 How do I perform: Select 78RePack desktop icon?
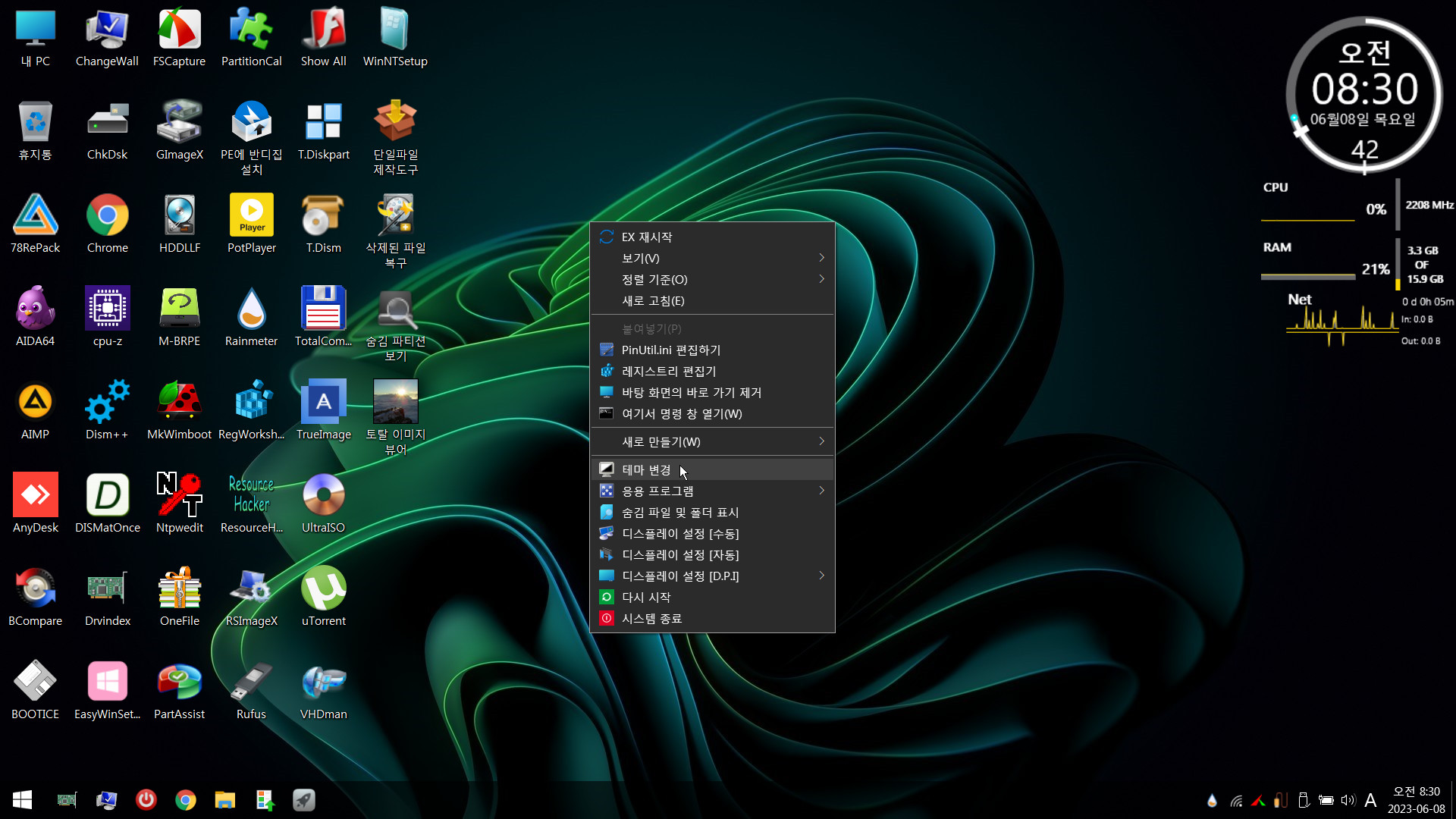point(35,224)
